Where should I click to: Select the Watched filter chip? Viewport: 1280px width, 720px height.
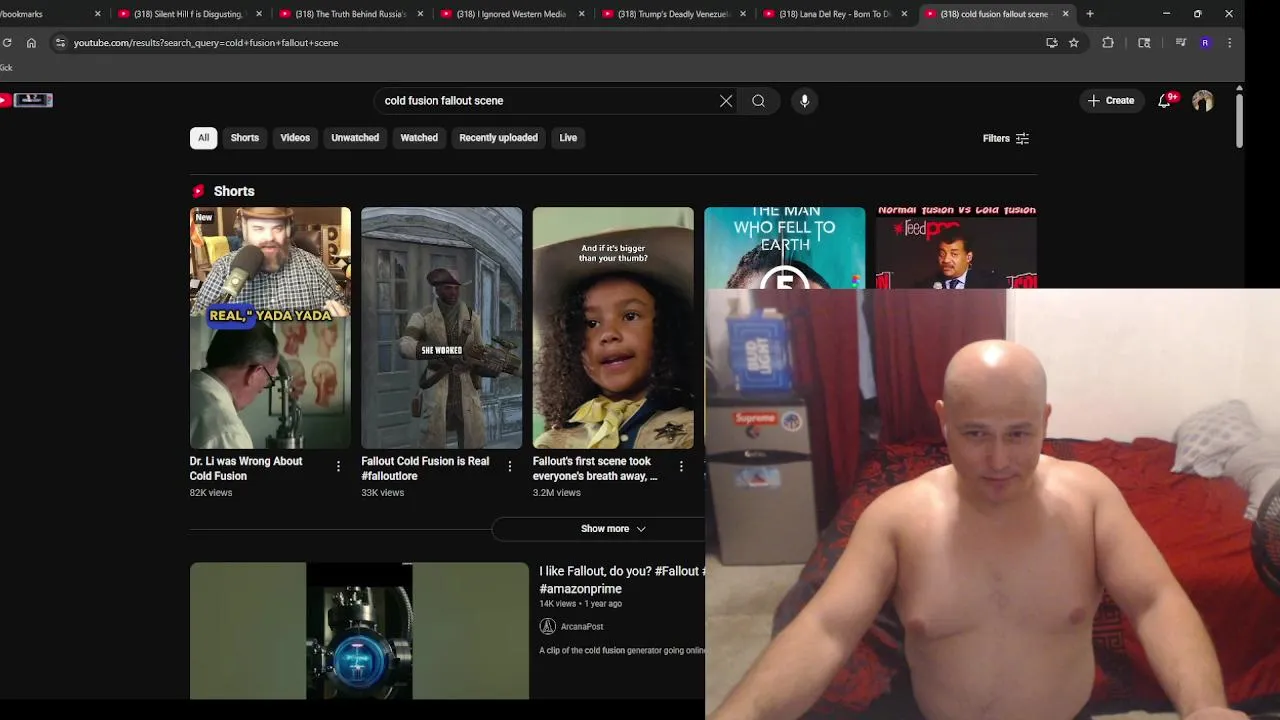click(x=419, y=138)
